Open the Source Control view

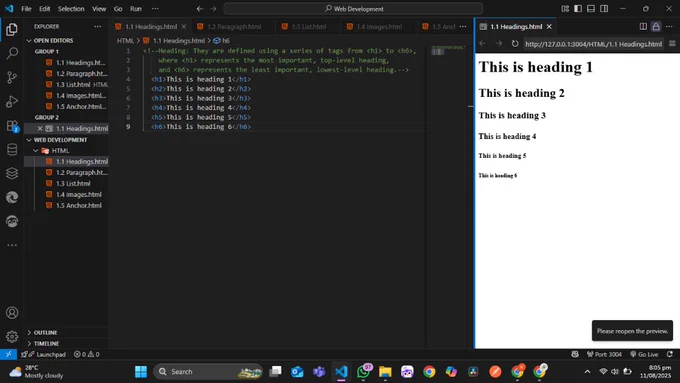click(x=12, y=78)
